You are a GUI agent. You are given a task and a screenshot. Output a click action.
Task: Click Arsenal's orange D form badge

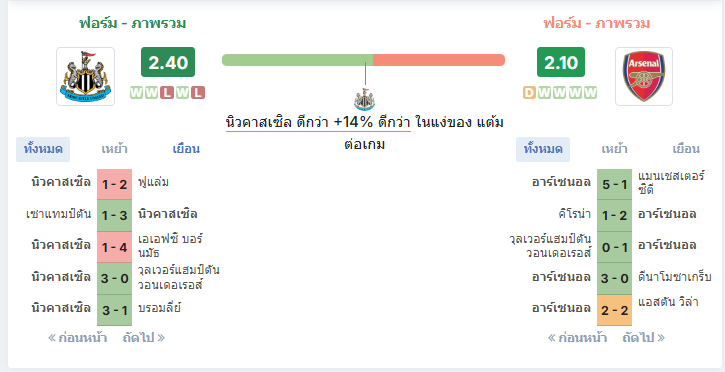click(x=529, y=93)
